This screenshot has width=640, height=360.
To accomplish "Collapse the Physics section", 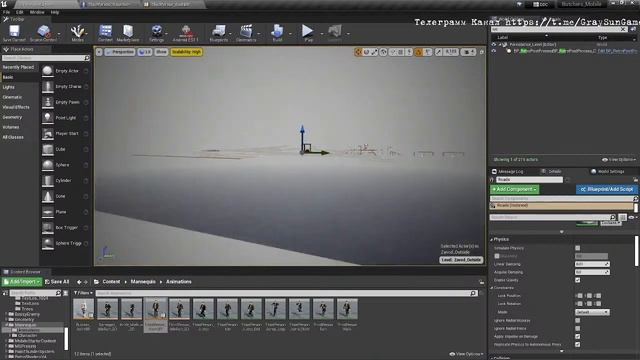I will [x=491, y=240].
